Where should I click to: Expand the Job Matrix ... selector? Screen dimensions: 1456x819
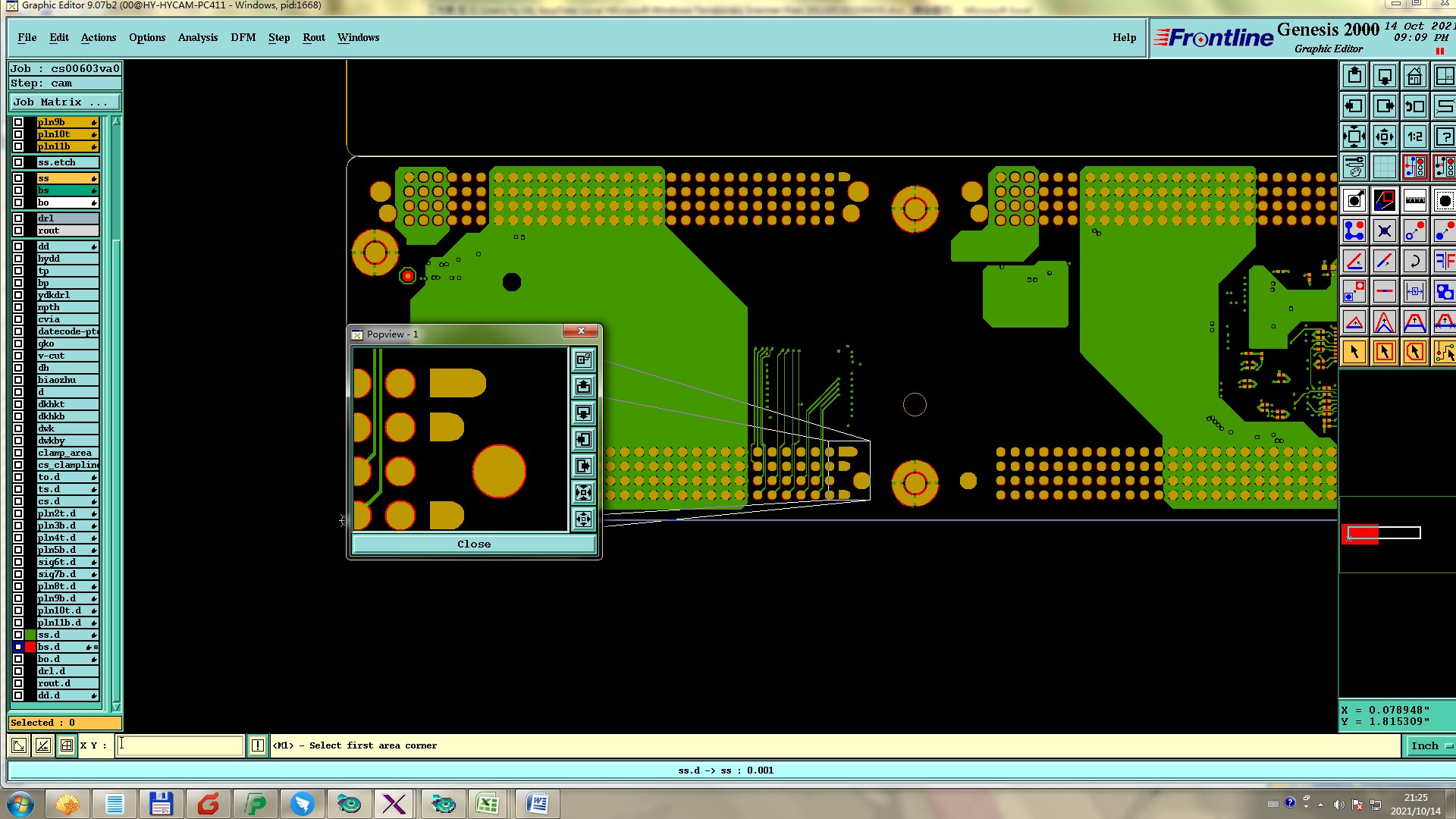click(x=64, y=102)
